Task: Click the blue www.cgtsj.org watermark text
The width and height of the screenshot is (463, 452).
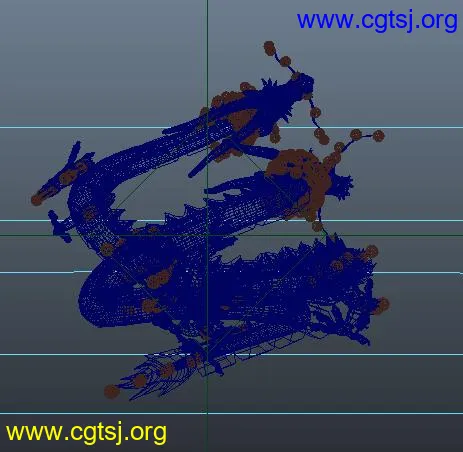Action: point(377,21)
